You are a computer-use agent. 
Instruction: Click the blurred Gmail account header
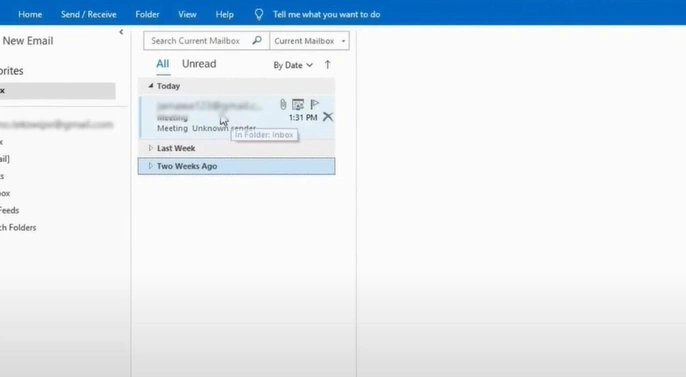[56, 125]
